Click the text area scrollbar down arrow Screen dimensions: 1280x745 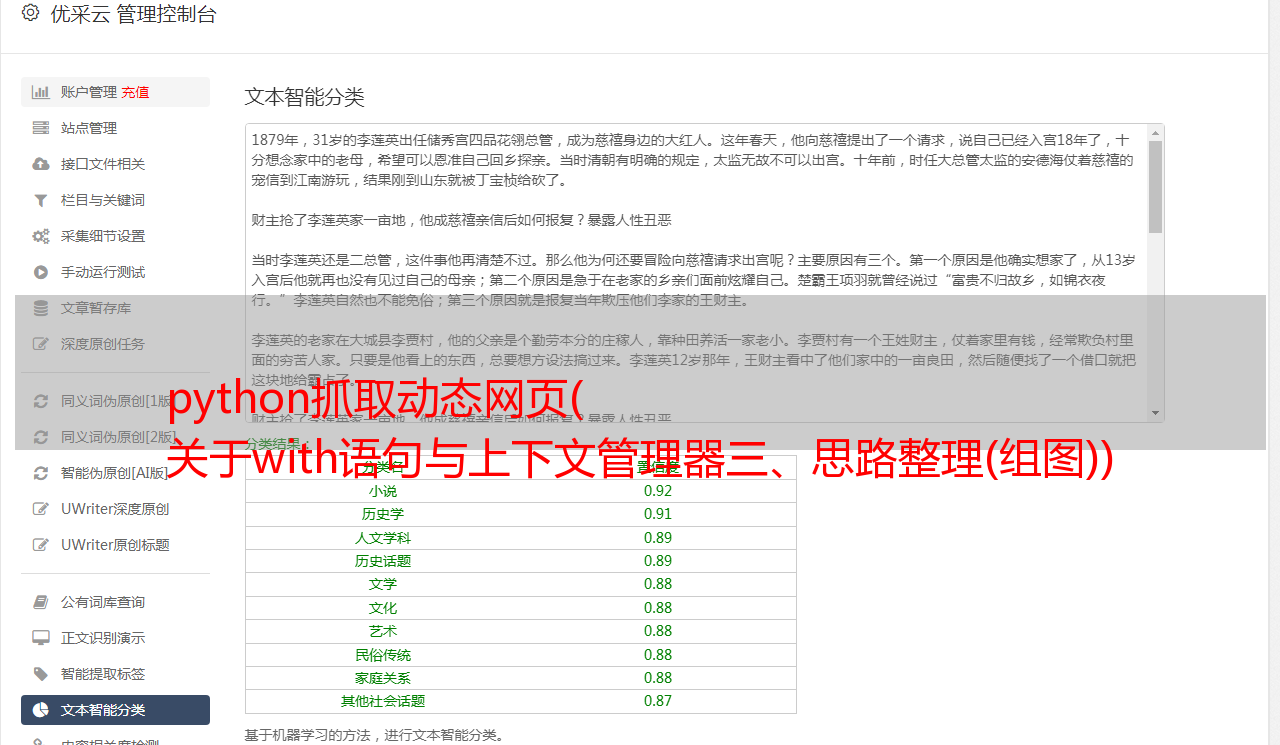point(1156,413)
